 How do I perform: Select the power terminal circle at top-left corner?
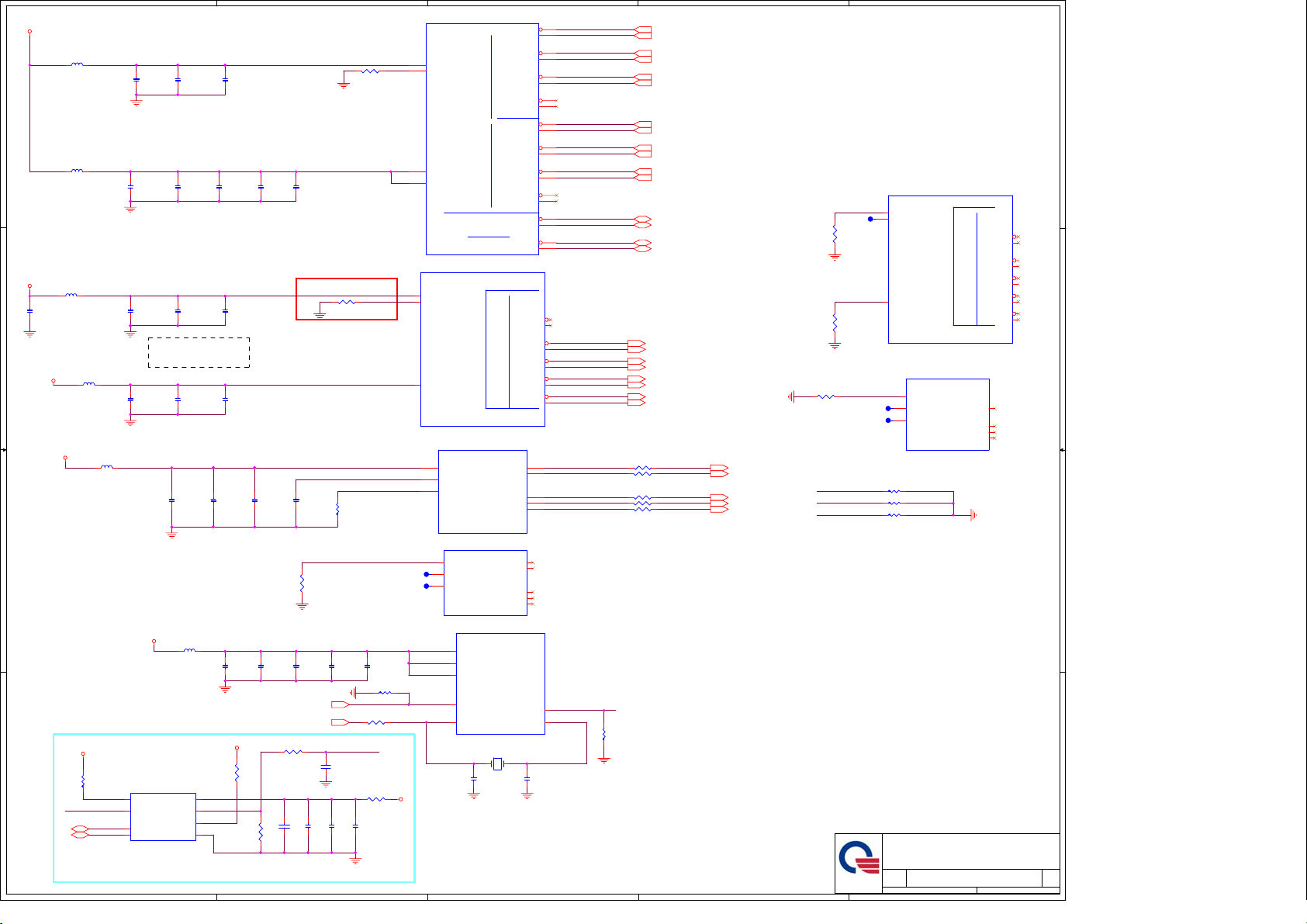[29, 32]
